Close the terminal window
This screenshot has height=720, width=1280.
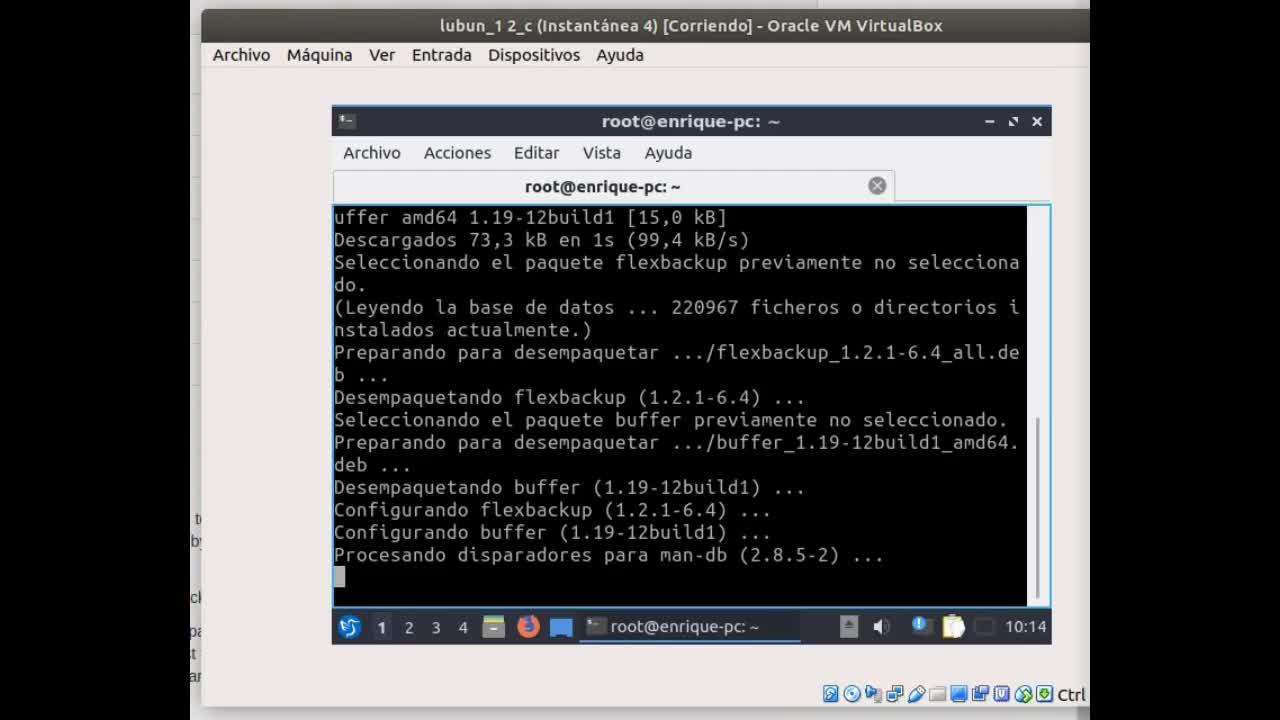point(1037,121)
